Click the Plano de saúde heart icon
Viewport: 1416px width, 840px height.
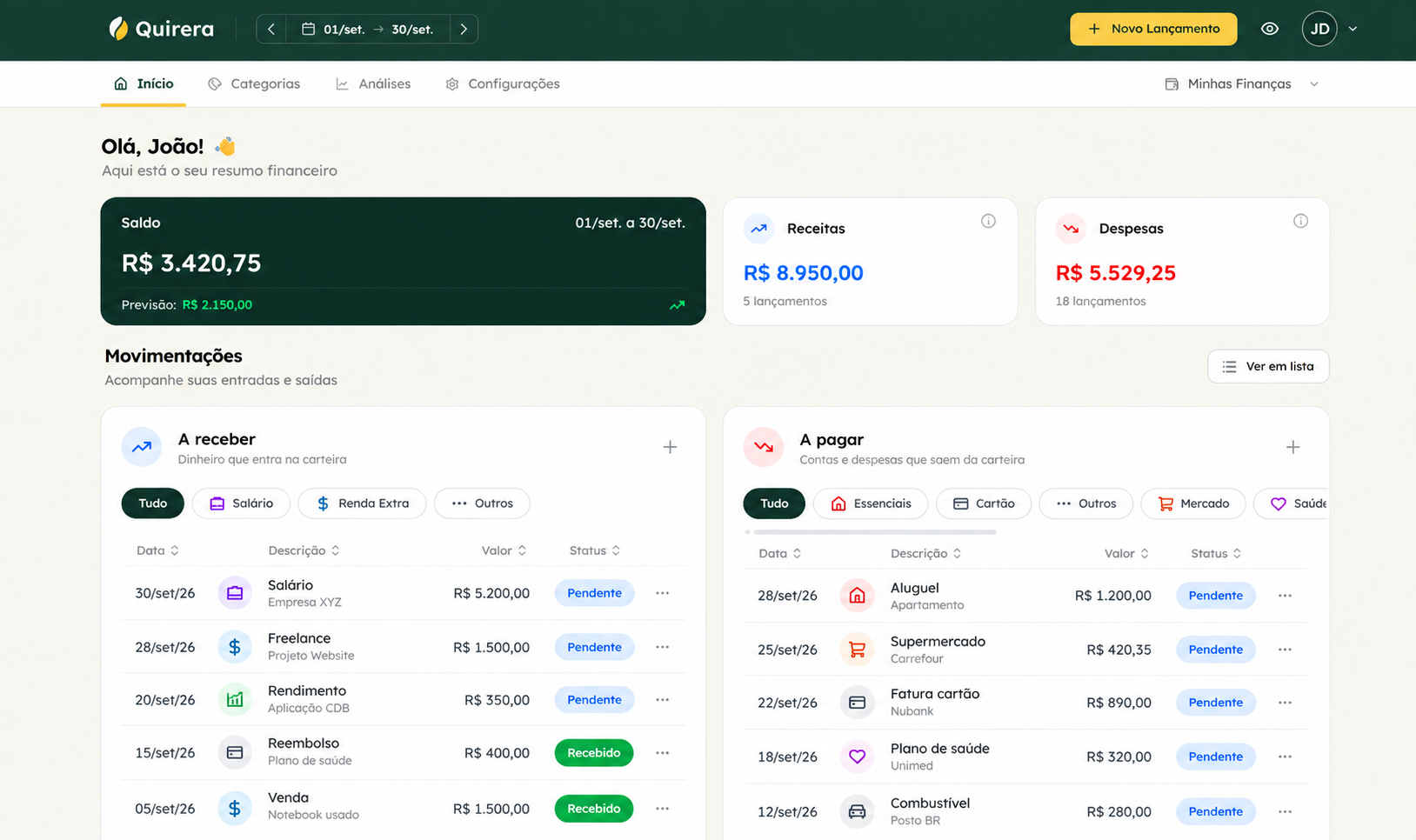click(857, 757)
